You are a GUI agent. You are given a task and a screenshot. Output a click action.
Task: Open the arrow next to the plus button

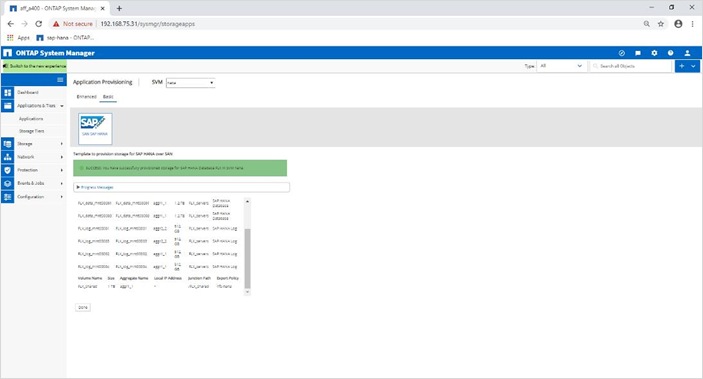[x=694, y=66]
